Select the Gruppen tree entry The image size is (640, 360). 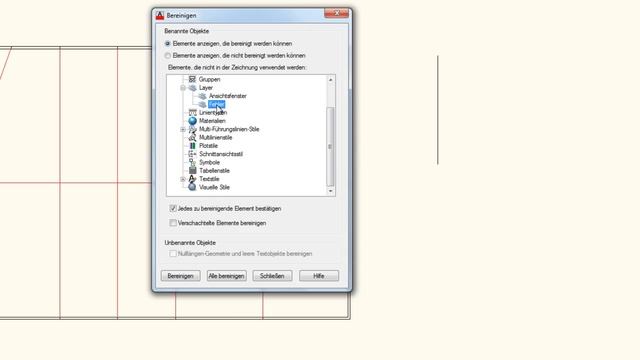[209, 79]
